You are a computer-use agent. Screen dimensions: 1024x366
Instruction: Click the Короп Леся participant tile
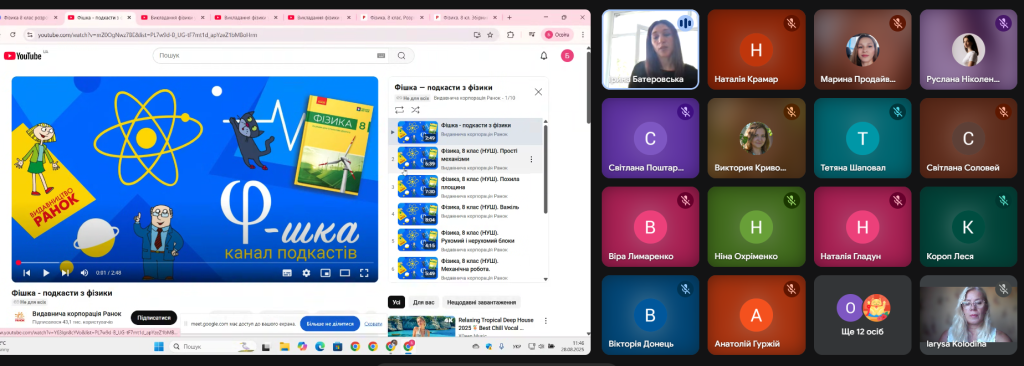coord(968,226)
